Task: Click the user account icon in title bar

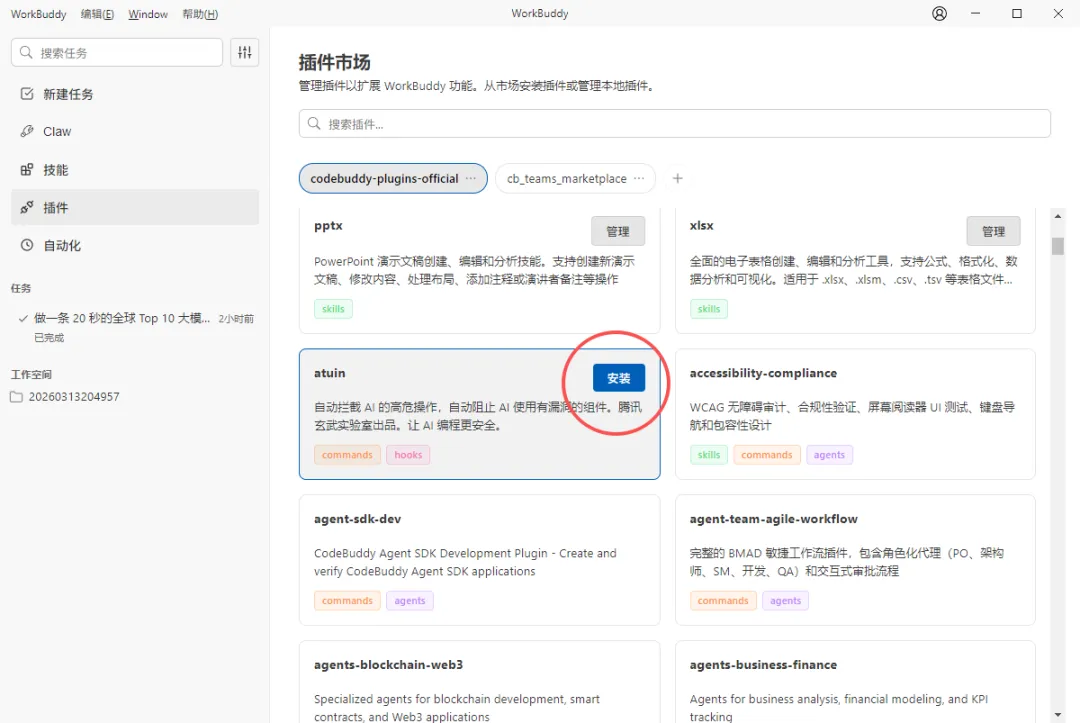Action: (939, 14)
